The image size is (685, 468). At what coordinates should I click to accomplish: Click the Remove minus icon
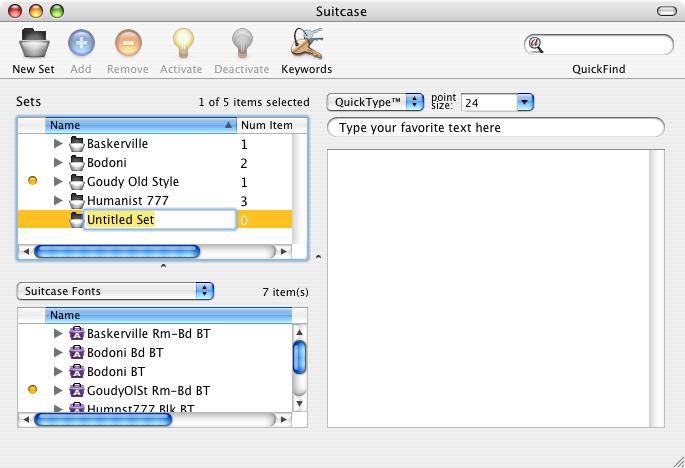click(x=128, y=43)
